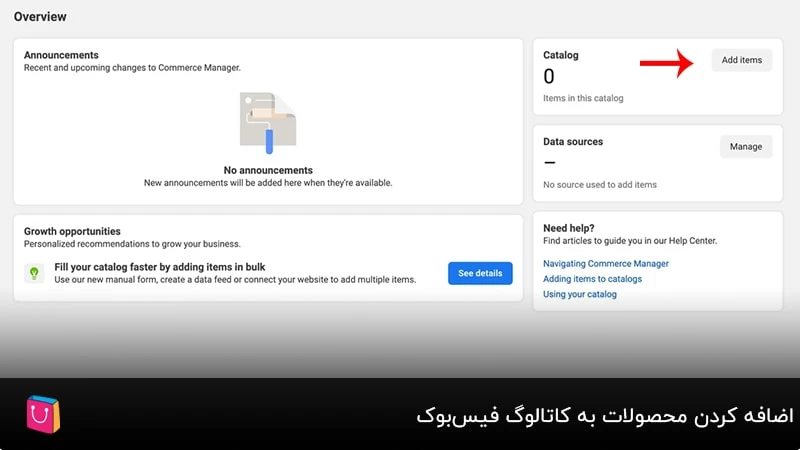The height and width of the screenshot is (450, 800).
Task: Select the Growth opportunities heading
Action: click(72, 231)
